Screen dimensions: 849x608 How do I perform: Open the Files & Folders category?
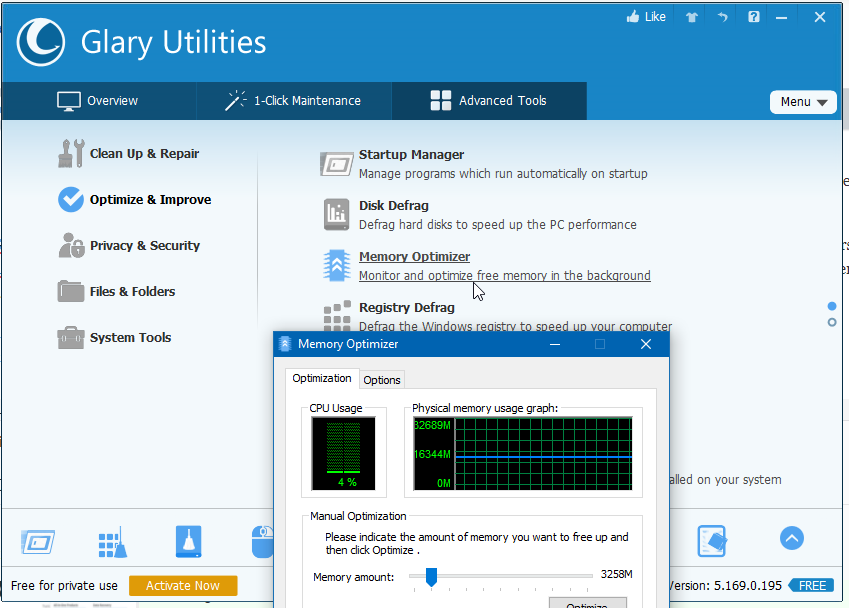116,292
